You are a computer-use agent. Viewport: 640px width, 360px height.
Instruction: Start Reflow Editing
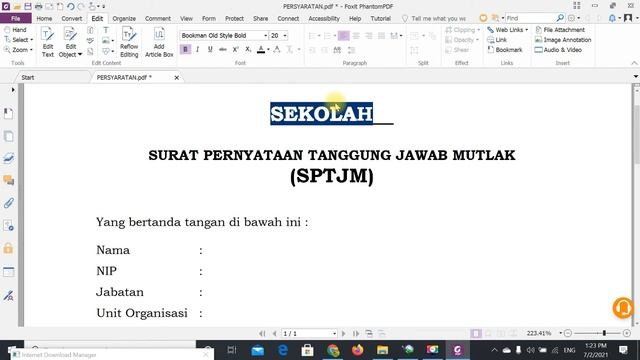tap(129, 43)
